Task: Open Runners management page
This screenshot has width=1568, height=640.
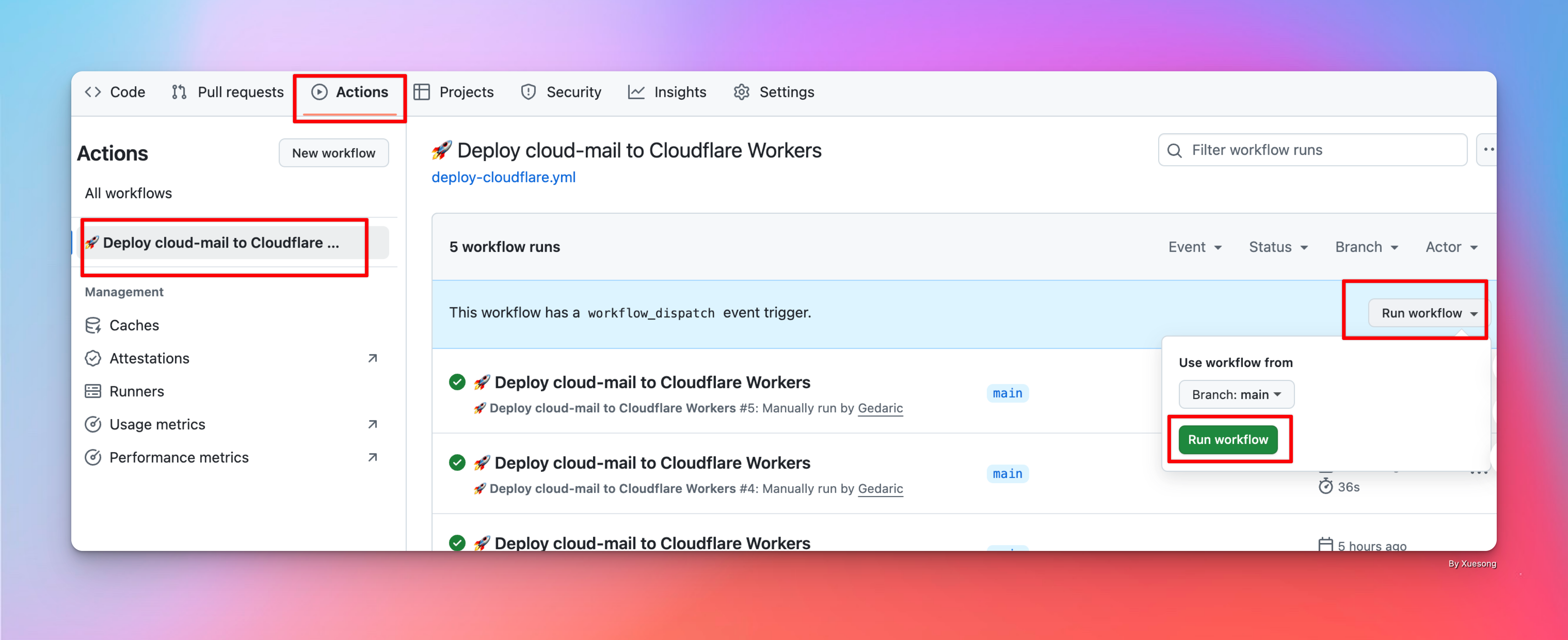Action: 136,391
